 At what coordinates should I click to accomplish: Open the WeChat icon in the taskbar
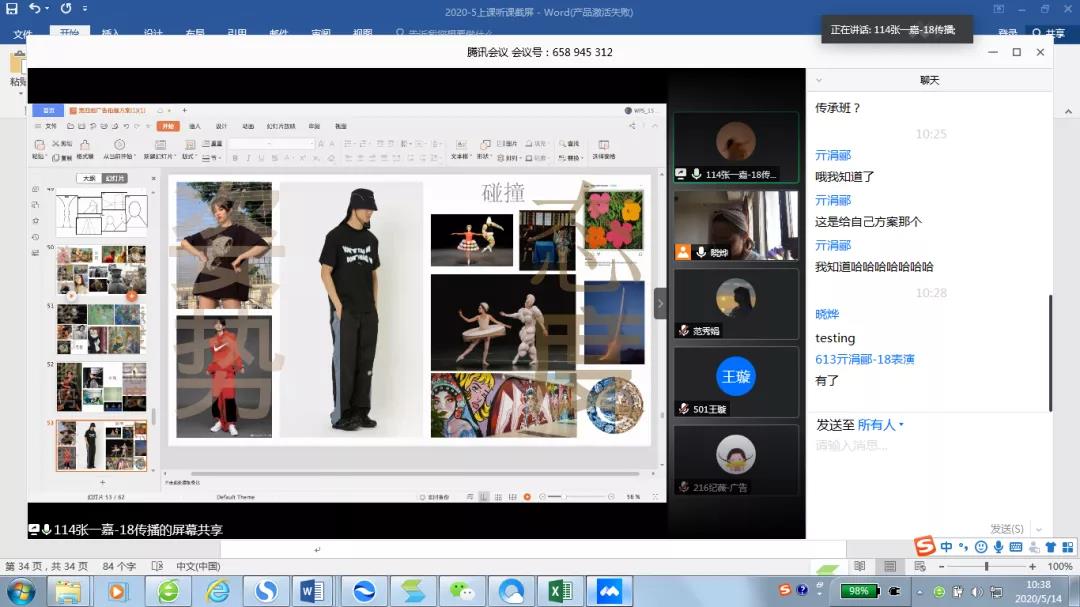point(461,591)
